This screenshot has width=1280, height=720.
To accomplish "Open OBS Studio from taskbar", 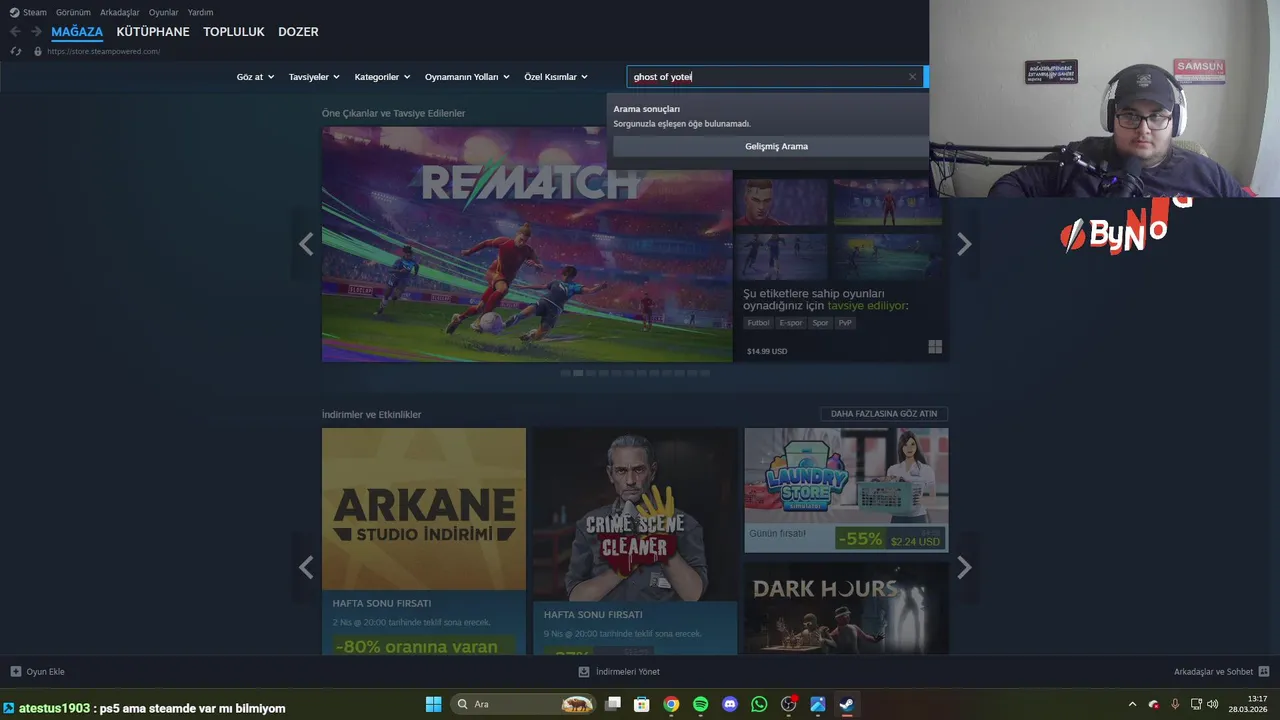I will tap(789, 704).
